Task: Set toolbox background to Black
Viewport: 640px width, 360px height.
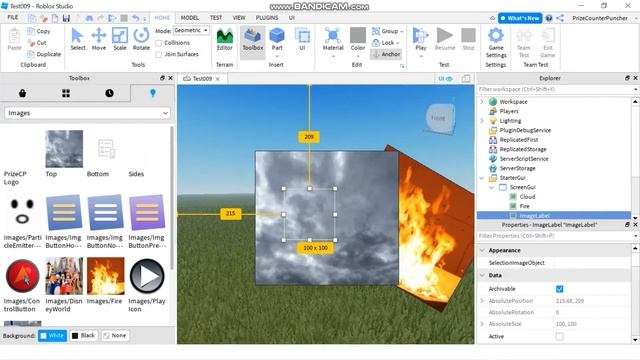Action: point(84,336)
